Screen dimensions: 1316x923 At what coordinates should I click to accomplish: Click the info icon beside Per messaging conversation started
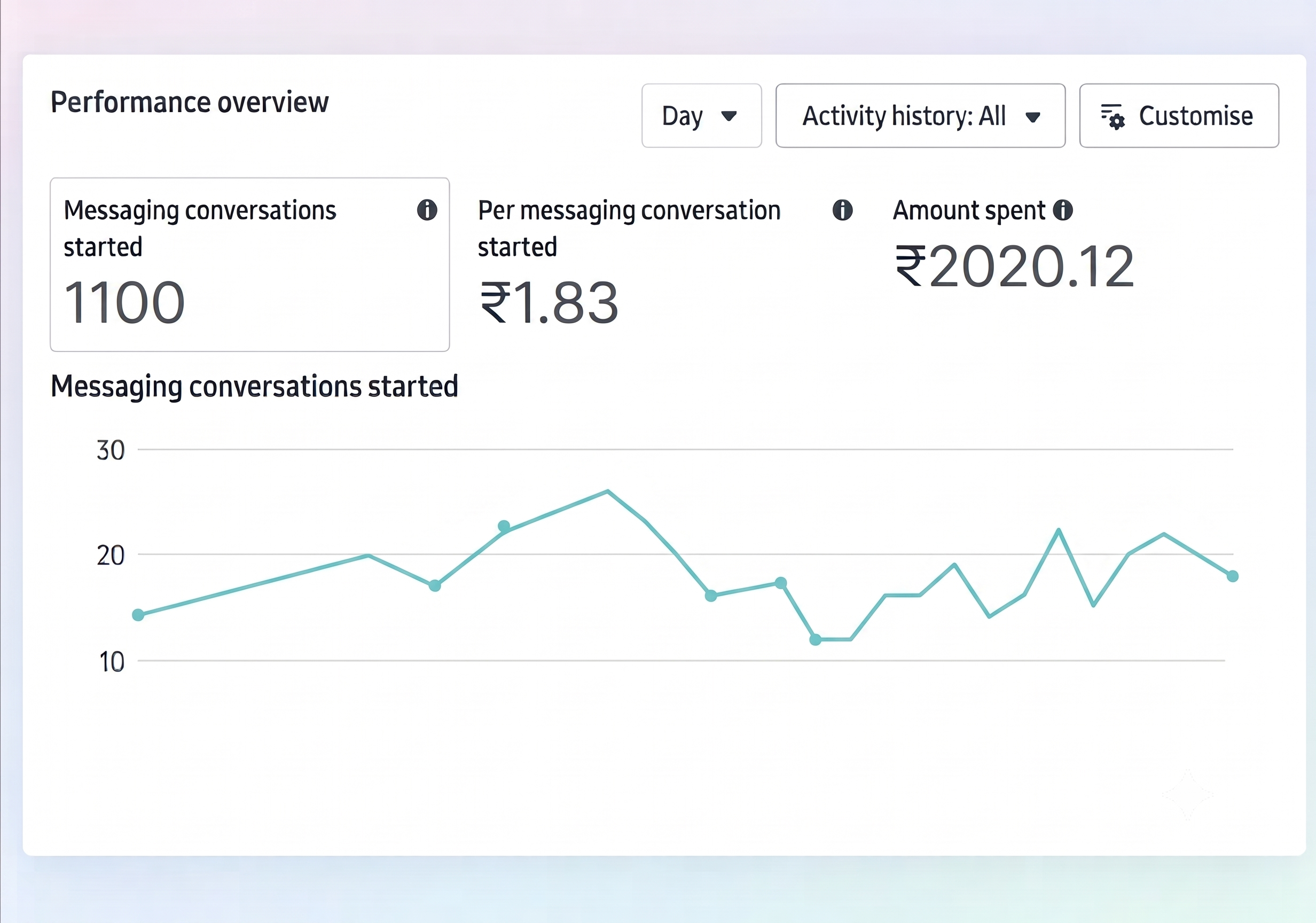tap(842, 210)
